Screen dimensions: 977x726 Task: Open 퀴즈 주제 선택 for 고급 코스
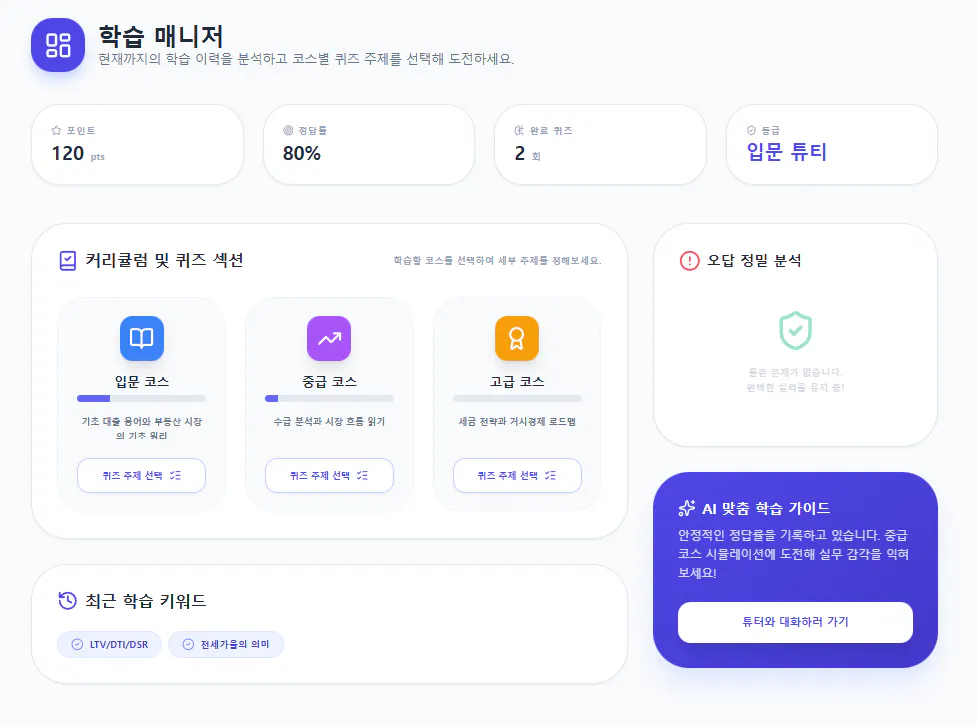[516, 475]
